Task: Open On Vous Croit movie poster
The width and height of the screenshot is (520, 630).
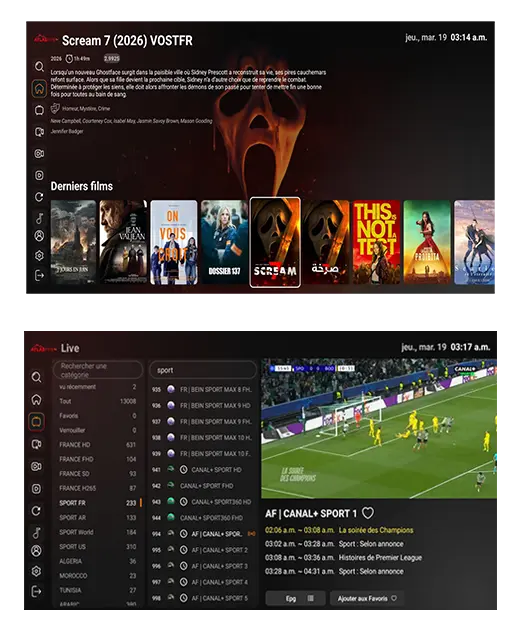Action: [x=174, y=242]
